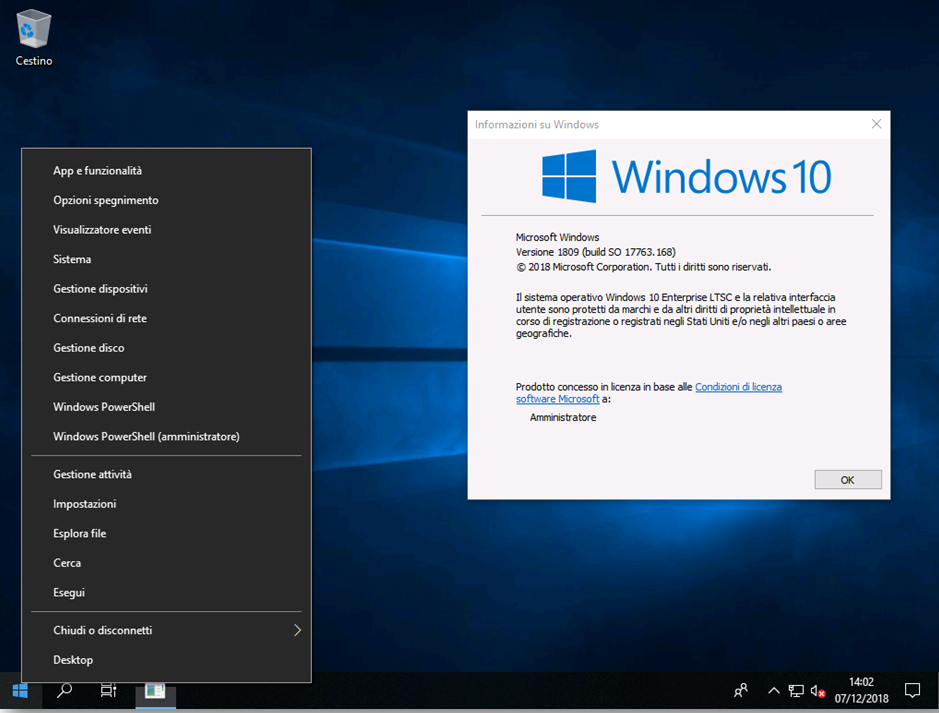Open the People icon in system tray
Viewport: 939px width, 713px height.
[741, 691]
